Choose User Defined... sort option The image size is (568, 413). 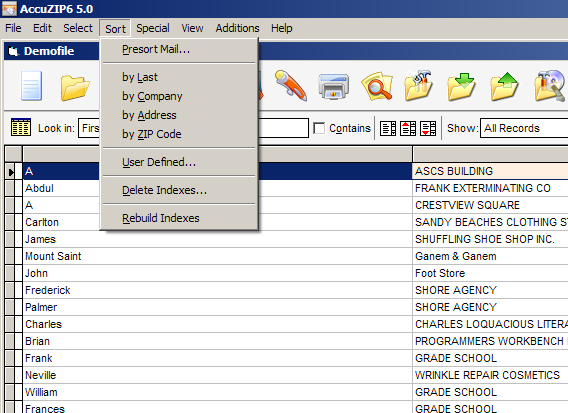179,162
